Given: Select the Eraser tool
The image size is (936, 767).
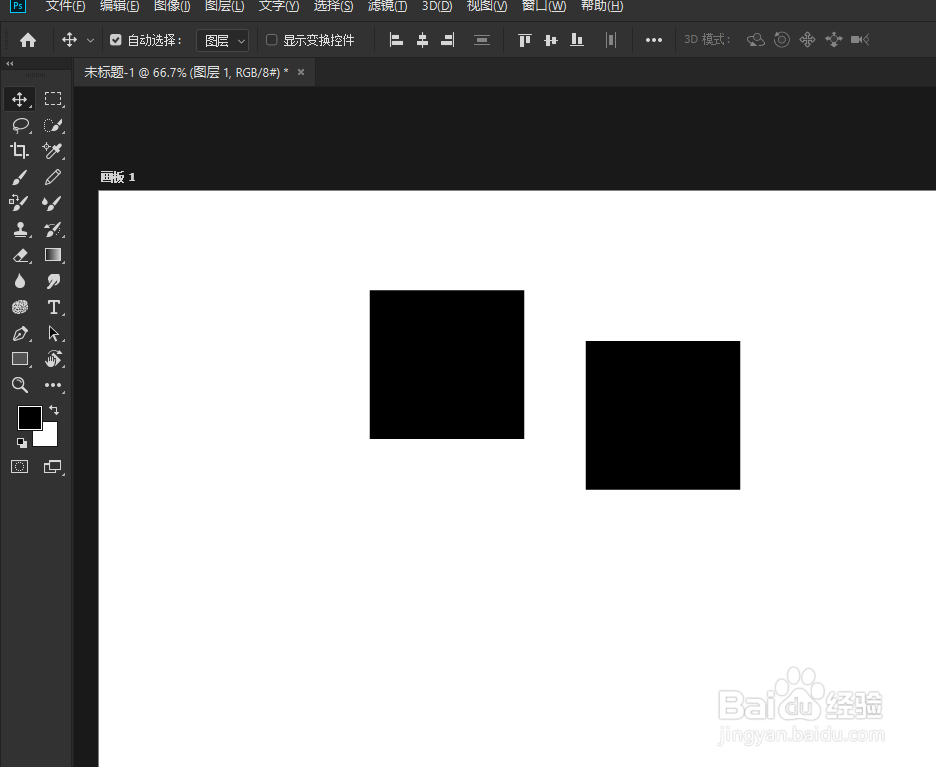Looking at the screenshot, I should 20,255.
